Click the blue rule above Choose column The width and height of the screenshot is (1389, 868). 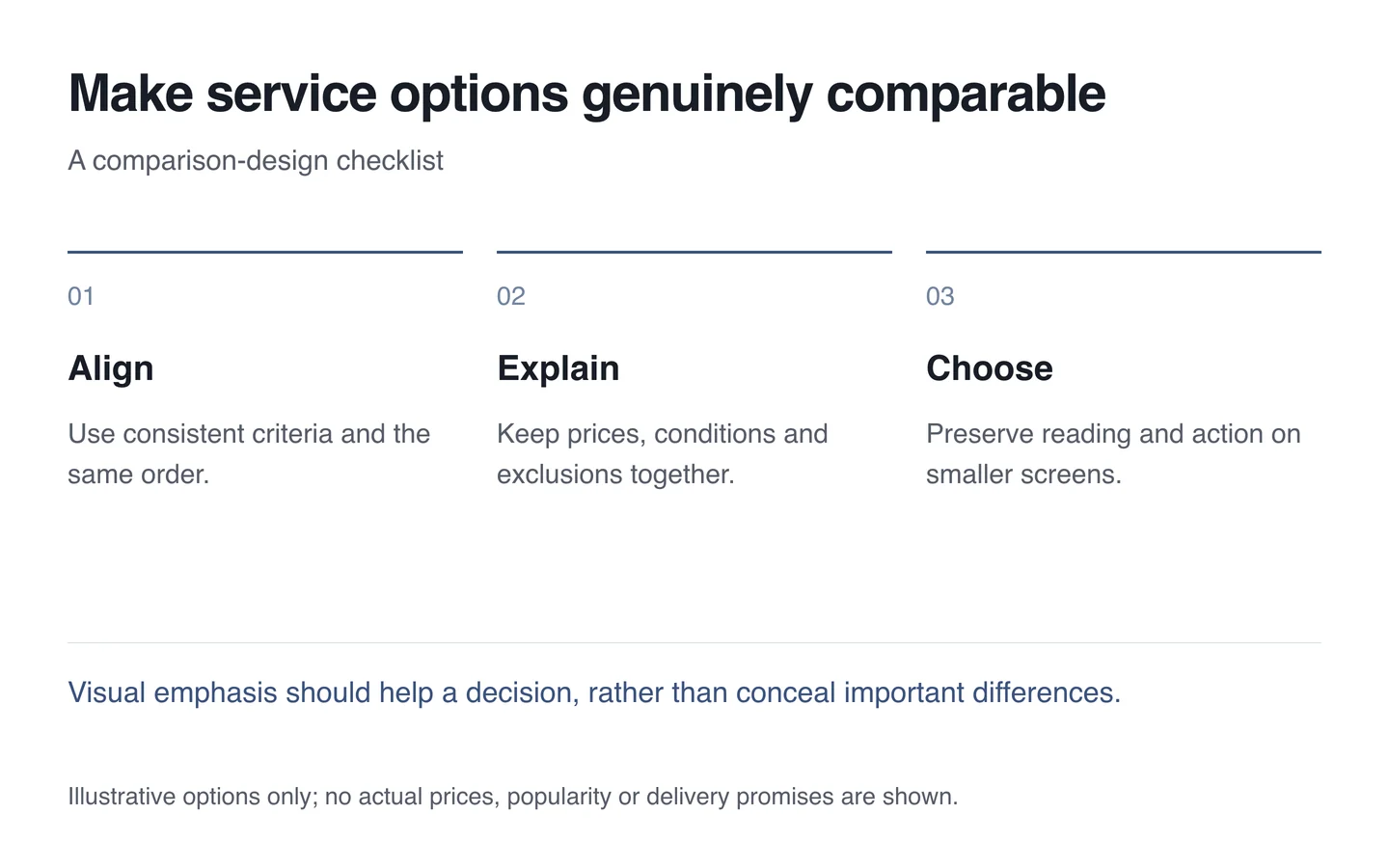tap(1124, 252)
